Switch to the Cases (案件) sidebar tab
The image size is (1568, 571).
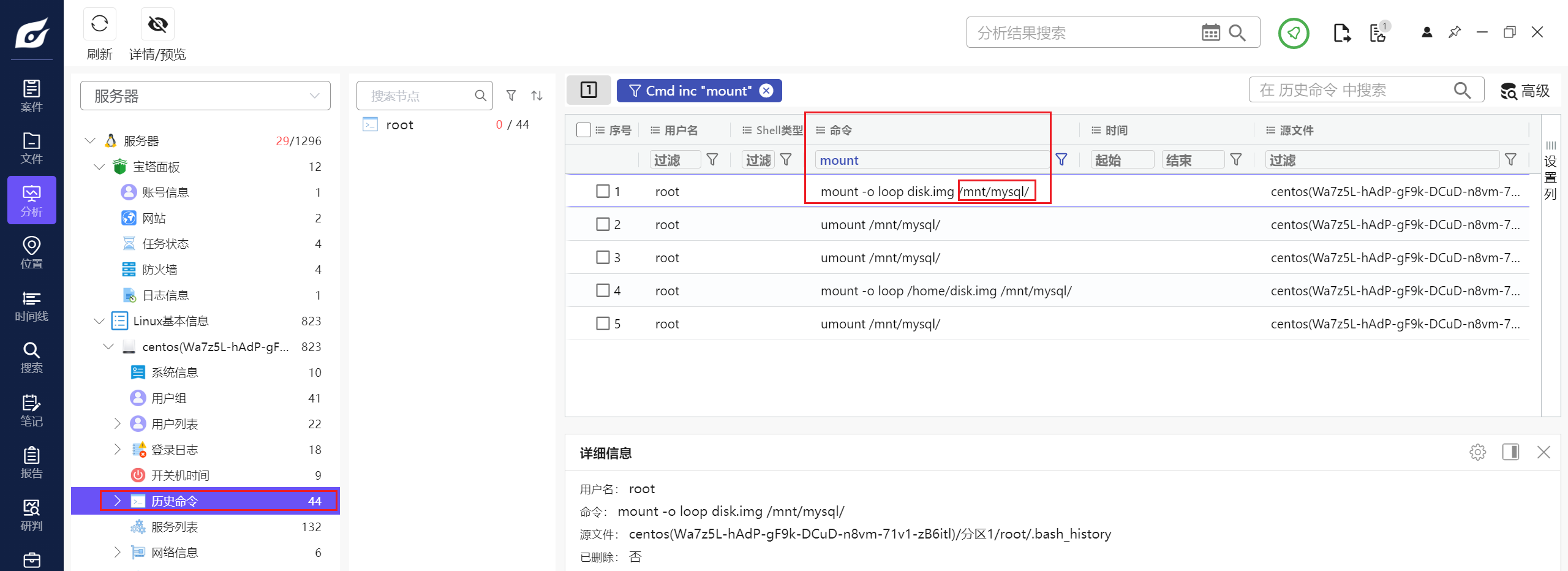click(31, 96)
